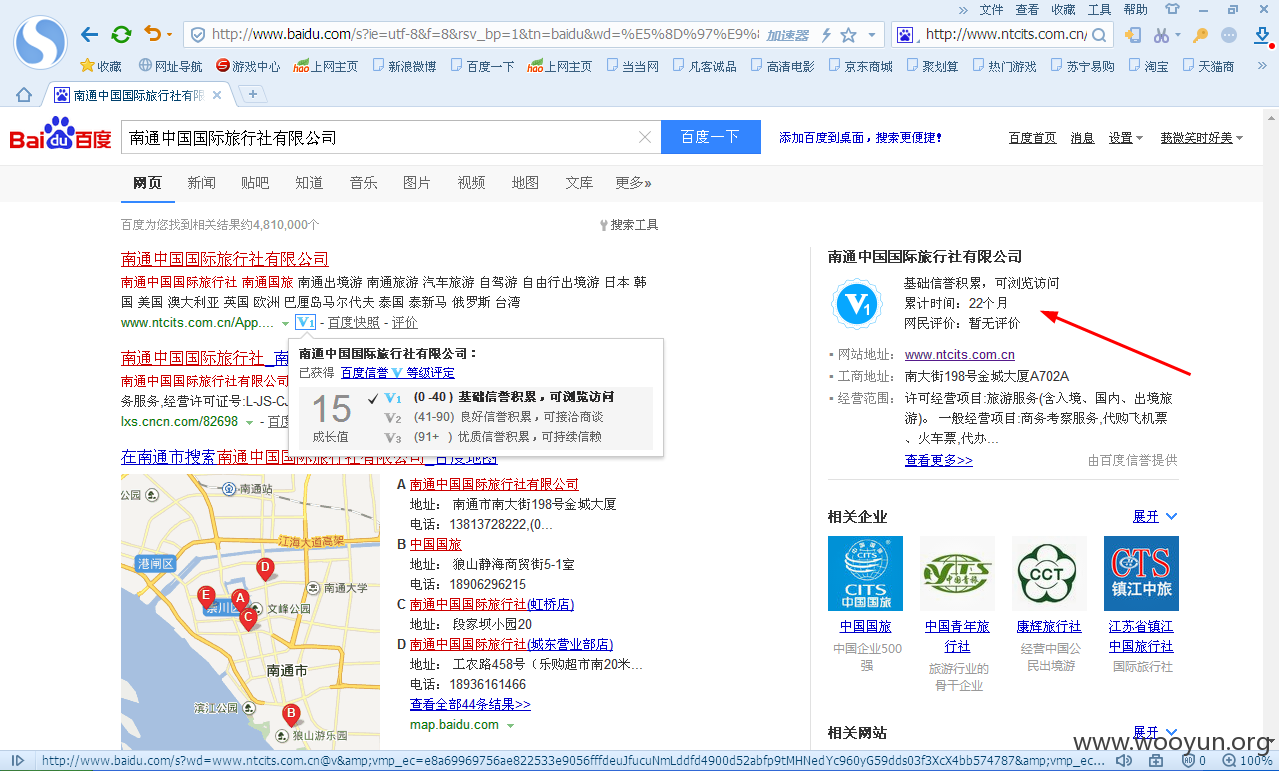Open the 京东商城 bookmark
The width and height of the screenshot is (1279, 771).
pos(860,66)
